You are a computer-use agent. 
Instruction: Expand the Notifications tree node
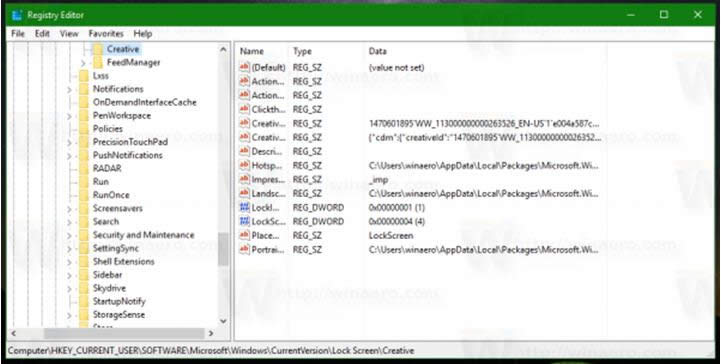(69, 89)
